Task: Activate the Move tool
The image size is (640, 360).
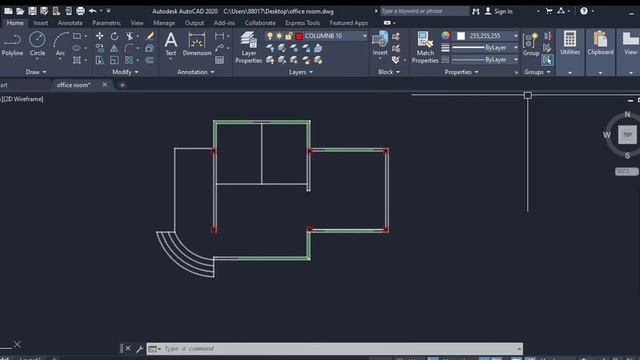Action: point(100,36)
